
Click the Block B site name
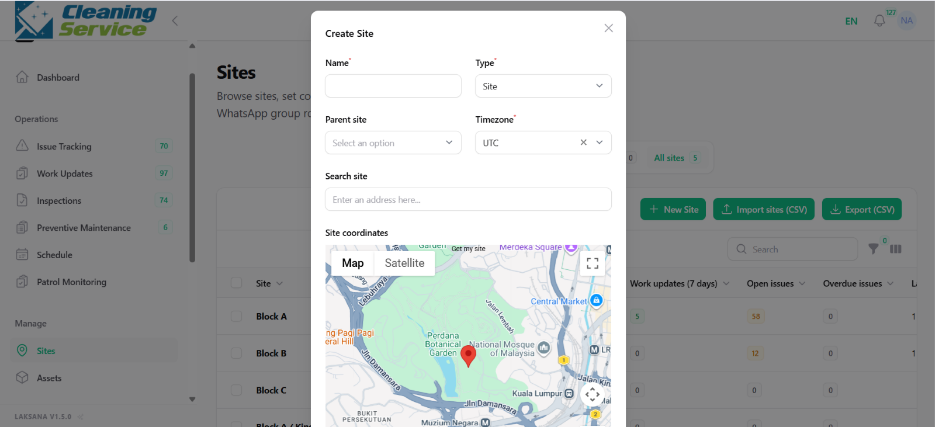(x=272, y=353)
